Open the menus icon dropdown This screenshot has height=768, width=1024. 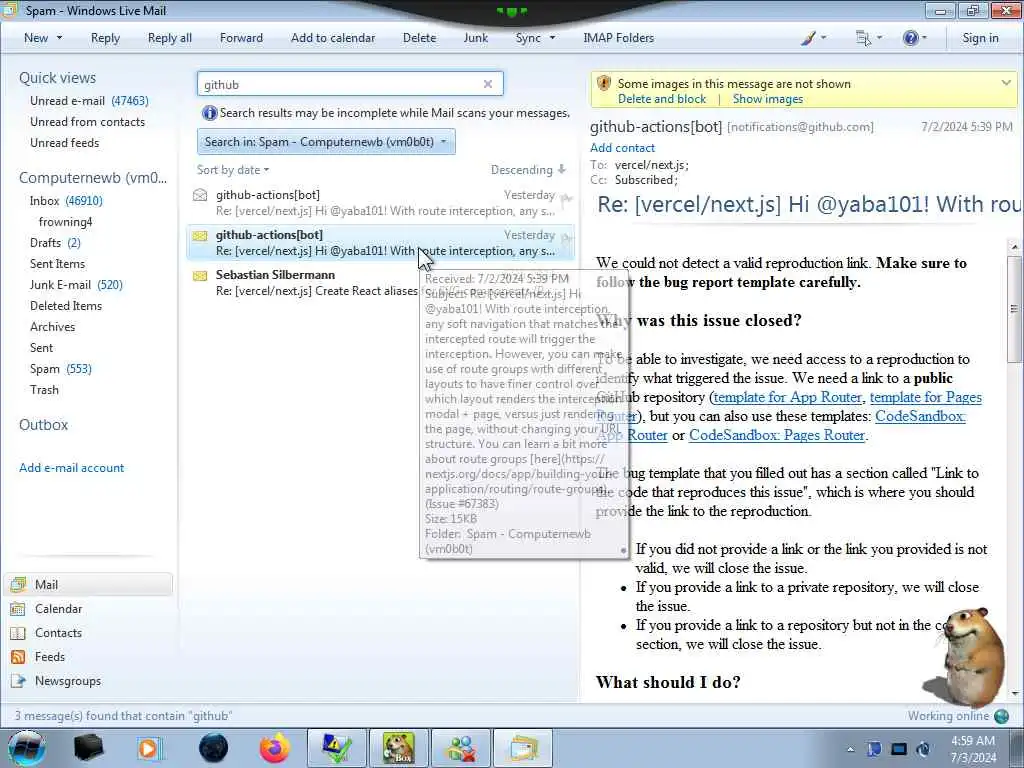click(x=869, y=38)
